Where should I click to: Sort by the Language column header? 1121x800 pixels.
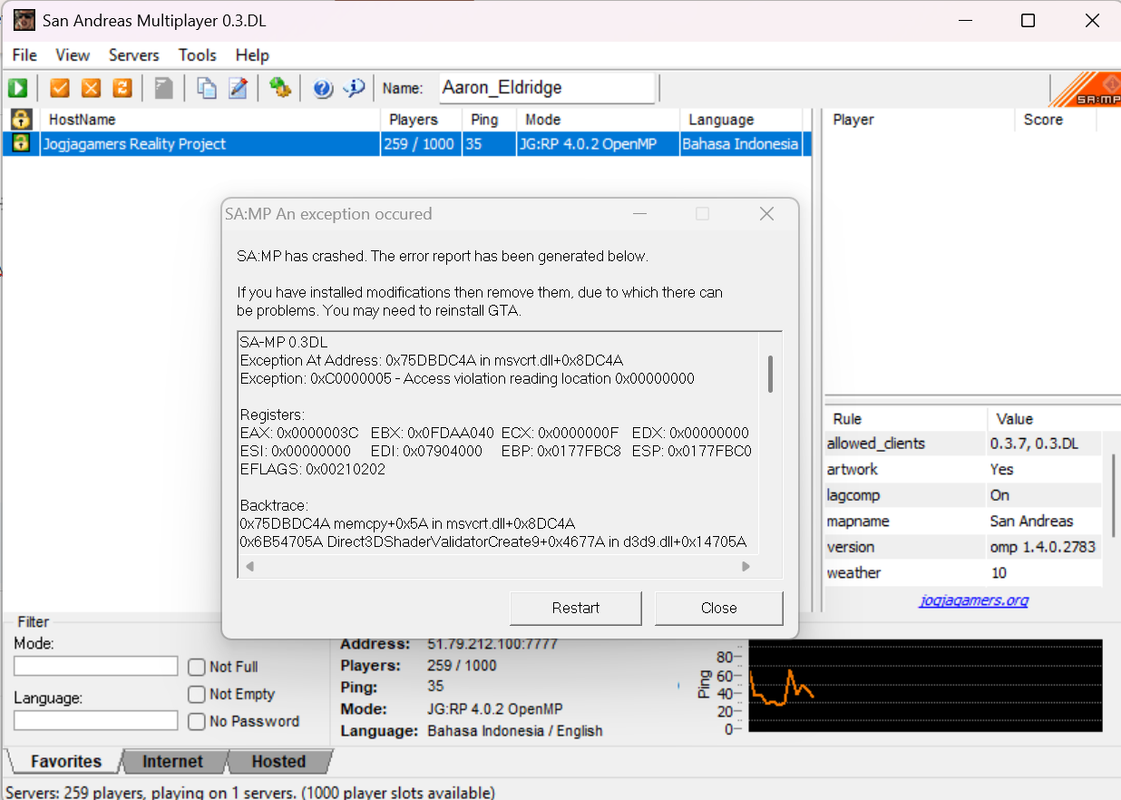[741, 119]
